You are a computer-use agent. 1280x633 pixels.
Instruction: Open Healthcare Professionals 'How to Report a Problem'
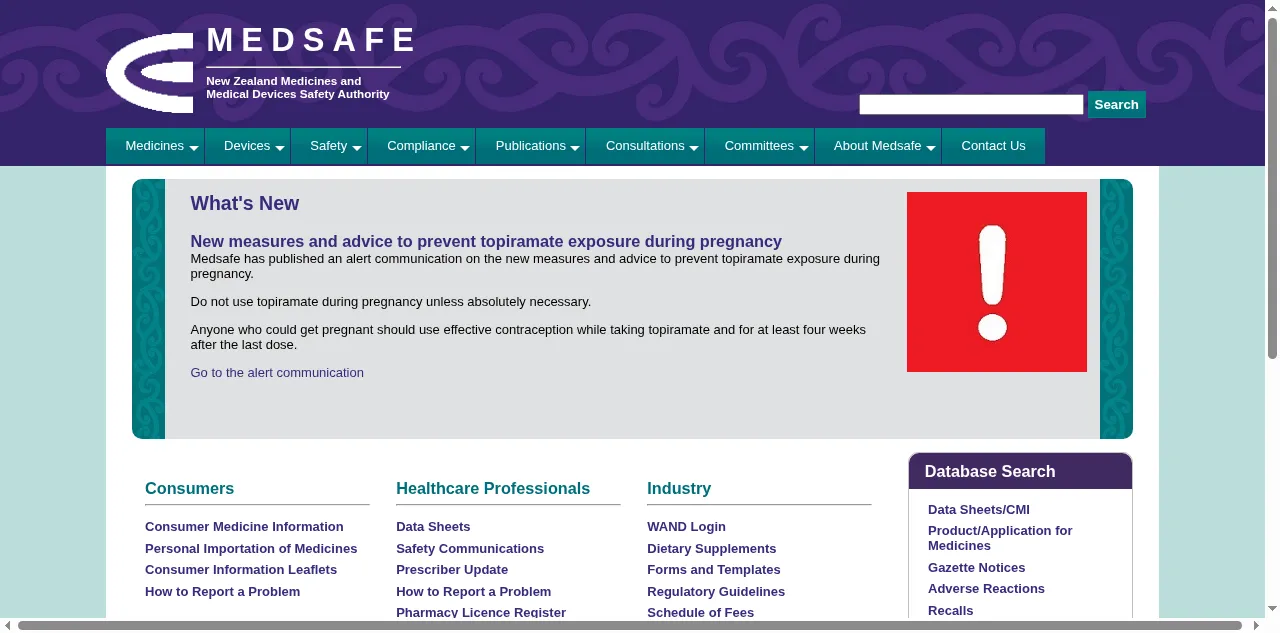pyautogui.click(x=473, y=591)
